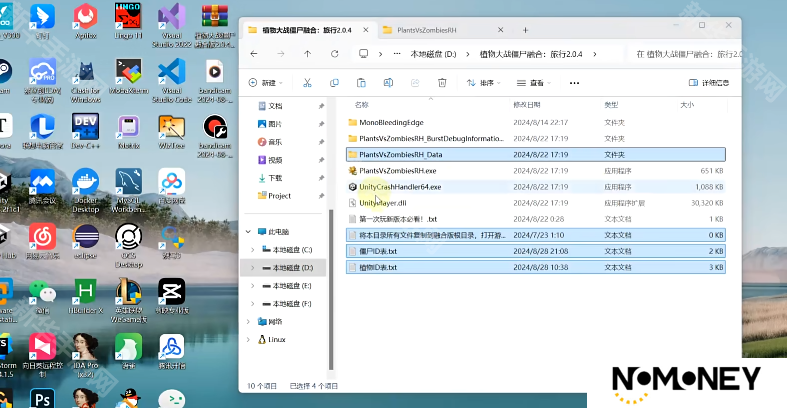Click the navigation pane vertical scrollbar
Viewport: 787px width, 408px height.
pyautogui.click(x=331, y=290)
